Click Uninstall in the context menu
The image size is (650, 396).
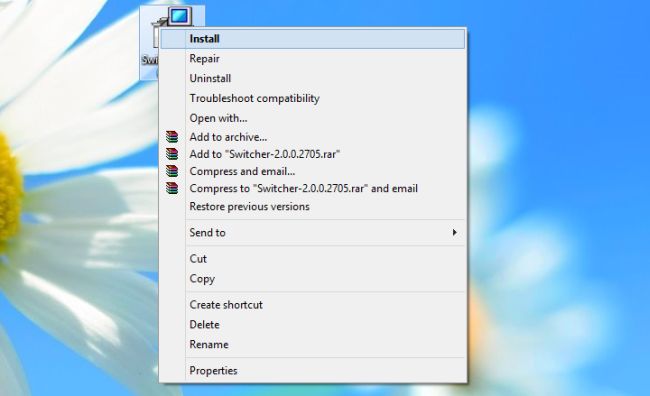coord(313,78)
